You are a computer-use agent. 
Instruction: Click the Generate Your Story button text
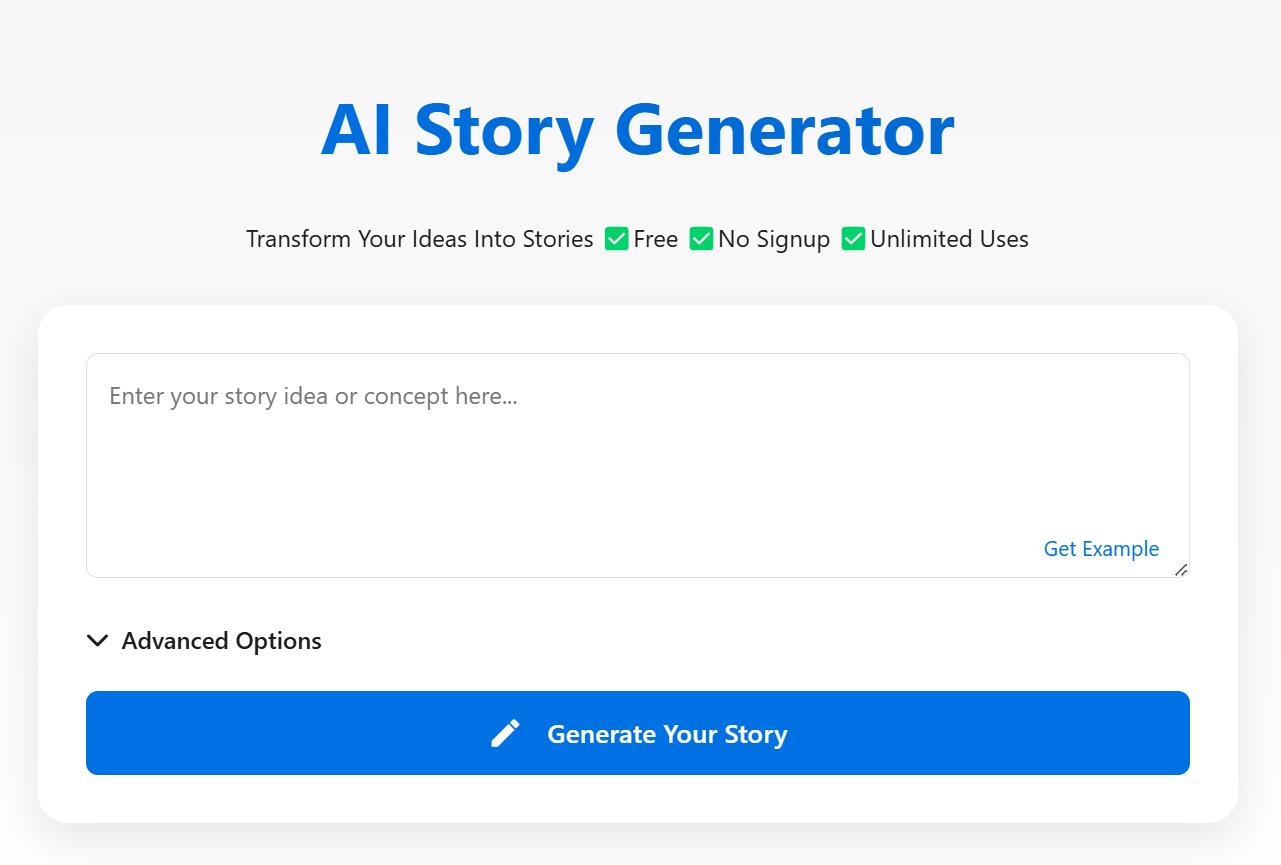click(x=667, y=734)
